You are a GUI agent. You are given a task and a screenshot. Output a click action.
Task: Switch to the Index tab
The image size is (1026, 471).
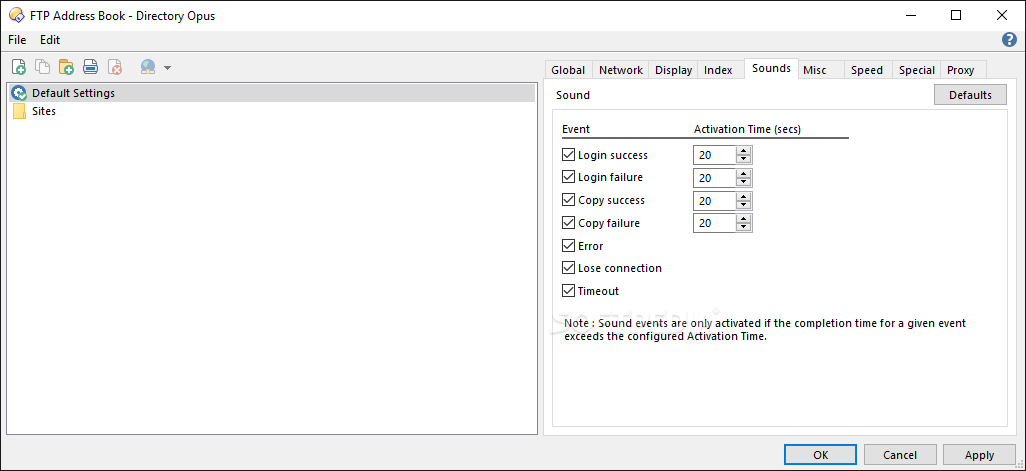[x=718, y=70]
